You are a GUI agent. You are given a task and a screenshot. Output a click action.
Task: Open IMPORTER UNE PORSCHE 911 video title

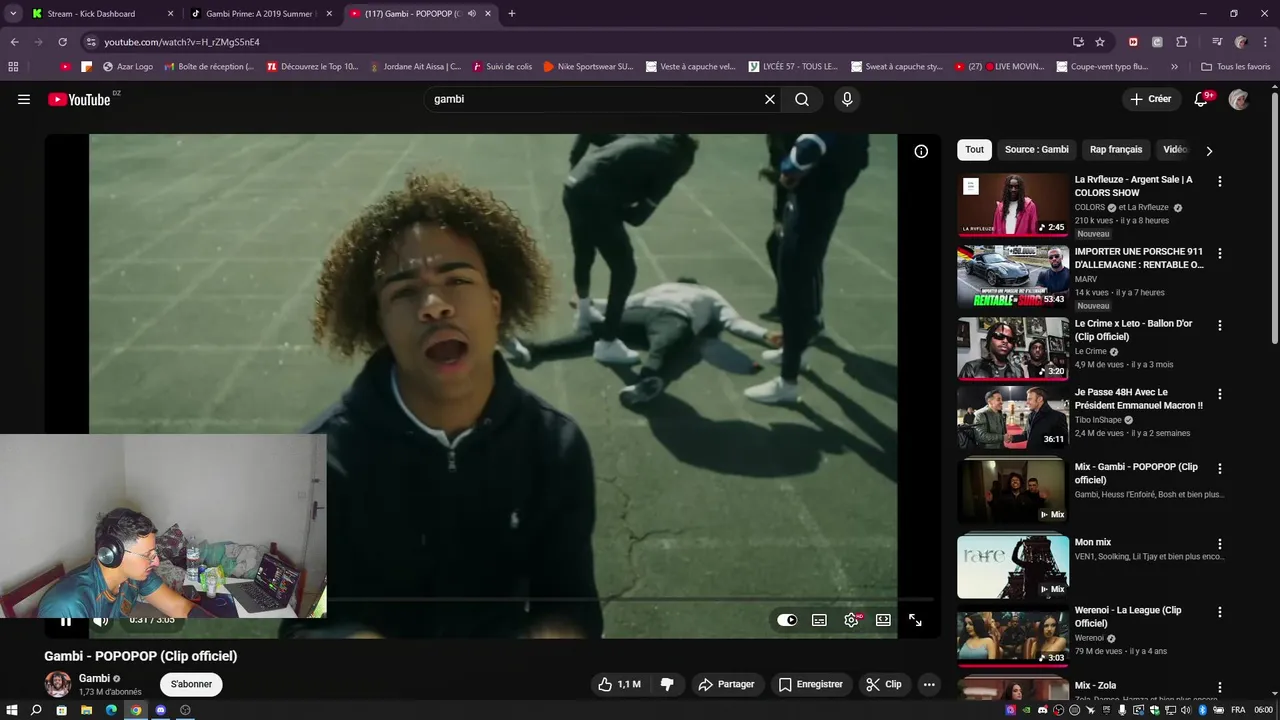point(1139,258)
